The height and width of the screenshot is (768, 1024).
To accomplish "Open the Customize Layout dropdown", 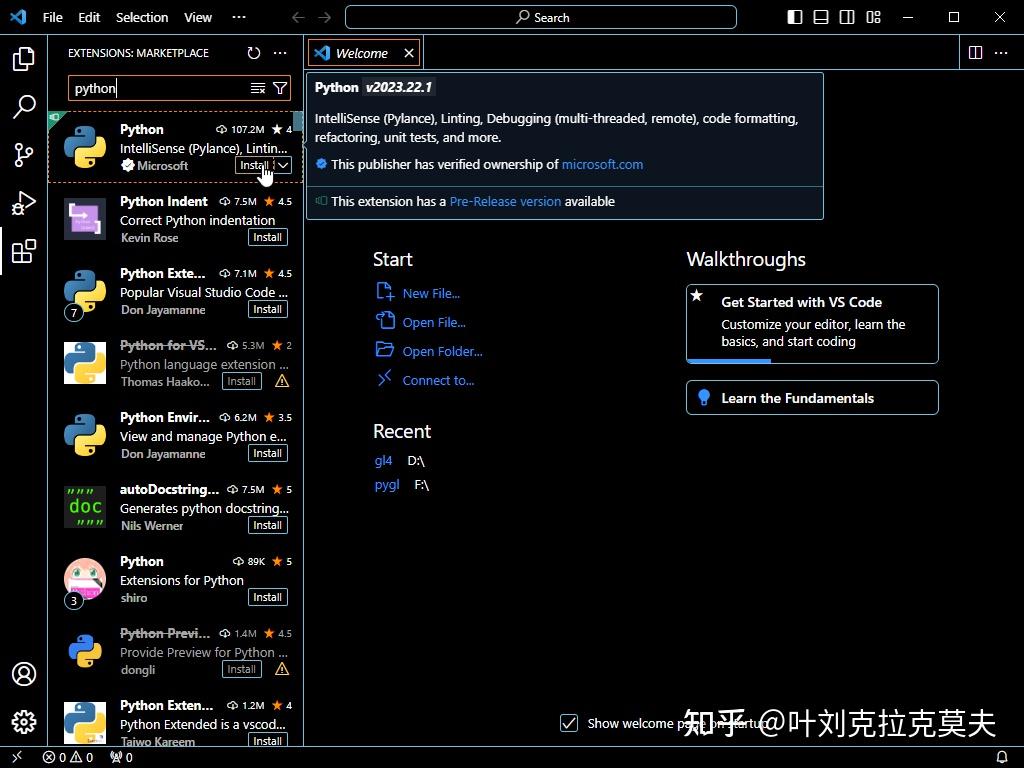I will 873,17.
